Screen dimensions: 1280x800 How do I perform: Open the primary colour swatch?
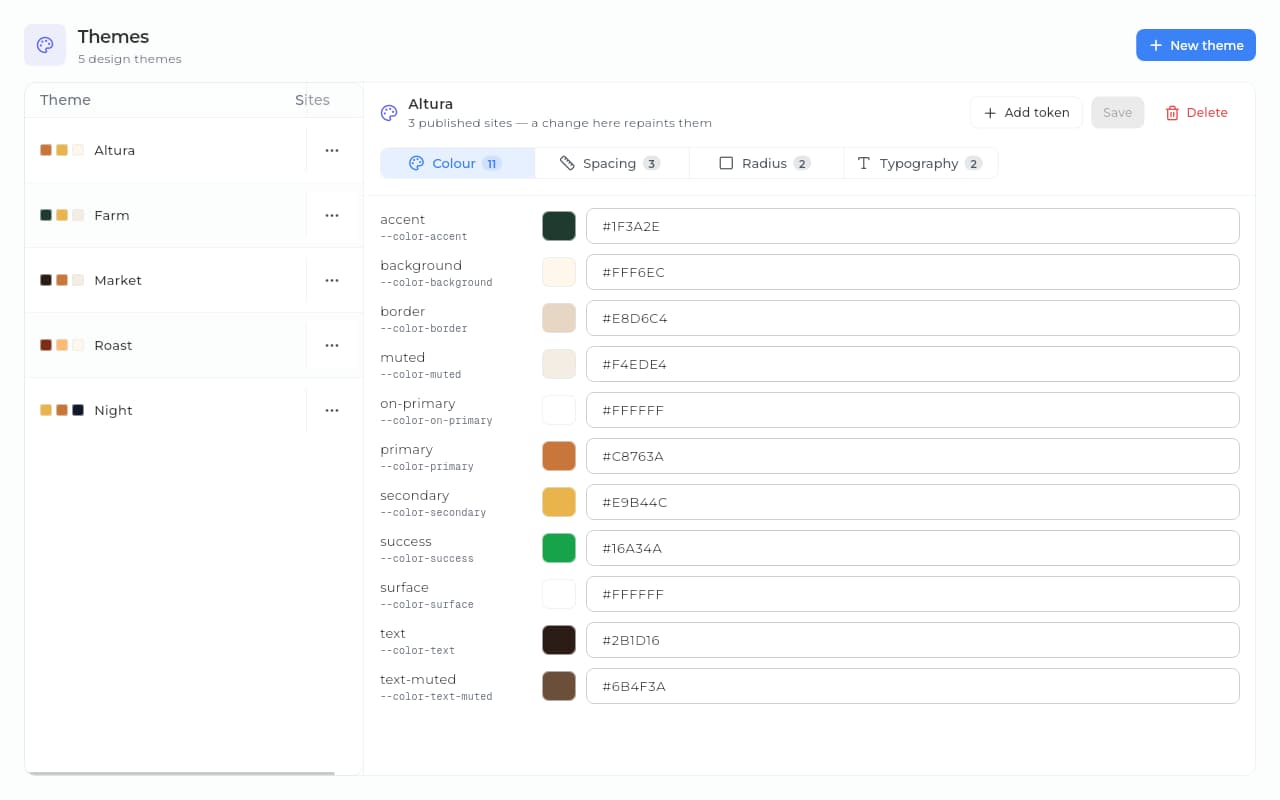click(x=559, y=456)
